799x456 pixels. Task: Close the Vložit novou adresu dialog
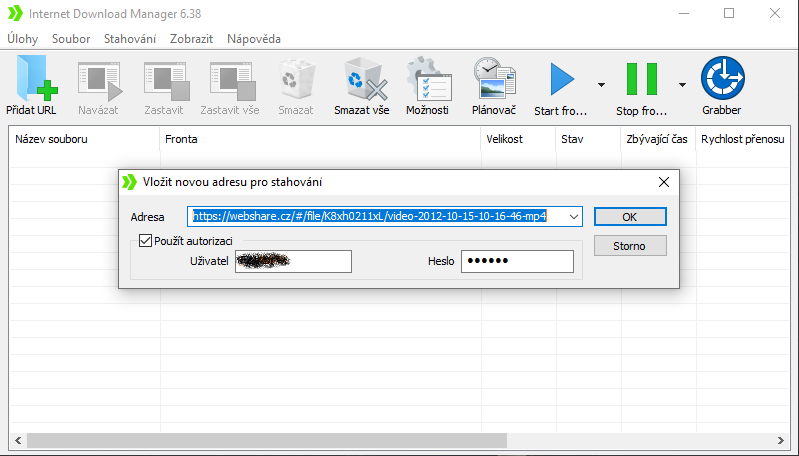click(x=663, y=182)
